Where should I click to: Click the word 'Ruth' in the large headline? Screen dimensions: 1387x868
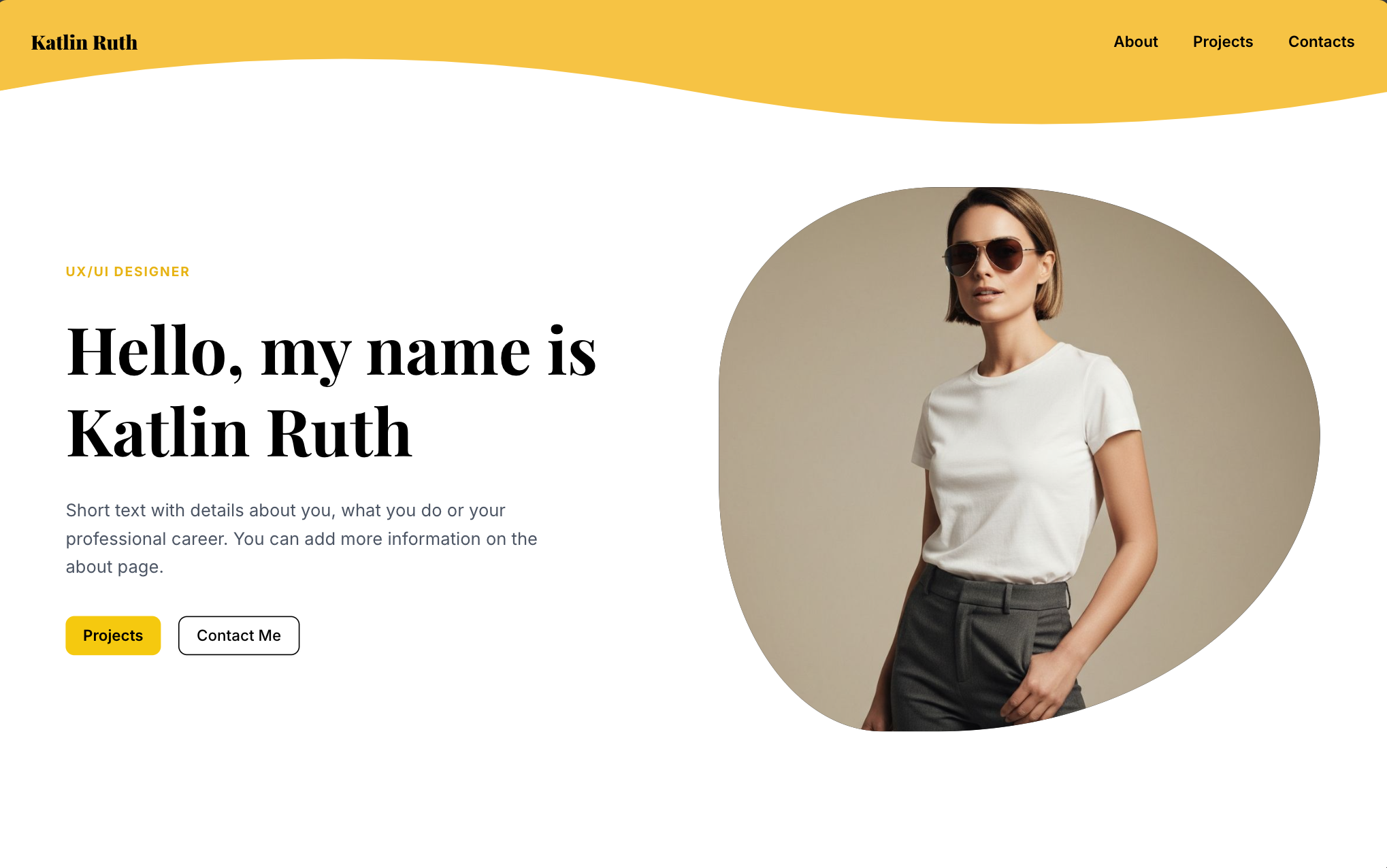(x=340, y=433)
